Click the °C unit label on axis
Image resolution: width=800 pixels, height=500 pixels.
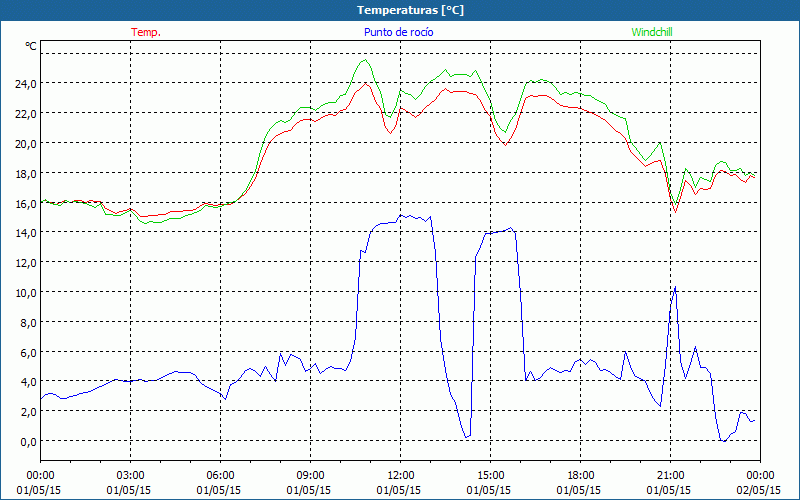tap(31, 46)
